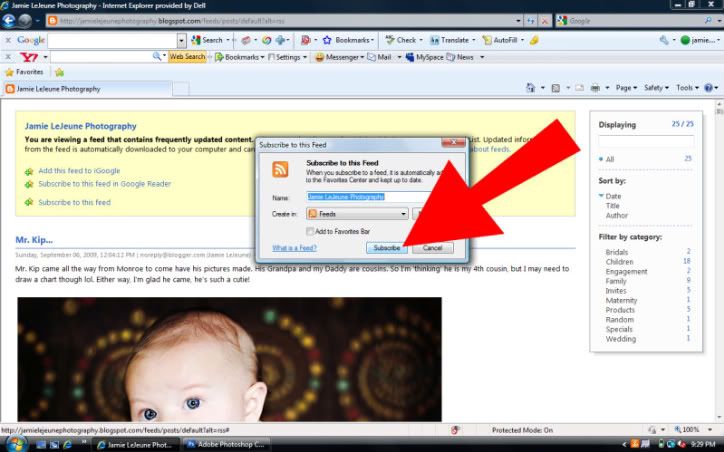The width and height of the screenshot is (724, 452).
Task: Open the Favorites star button
Action: point(24,72)
